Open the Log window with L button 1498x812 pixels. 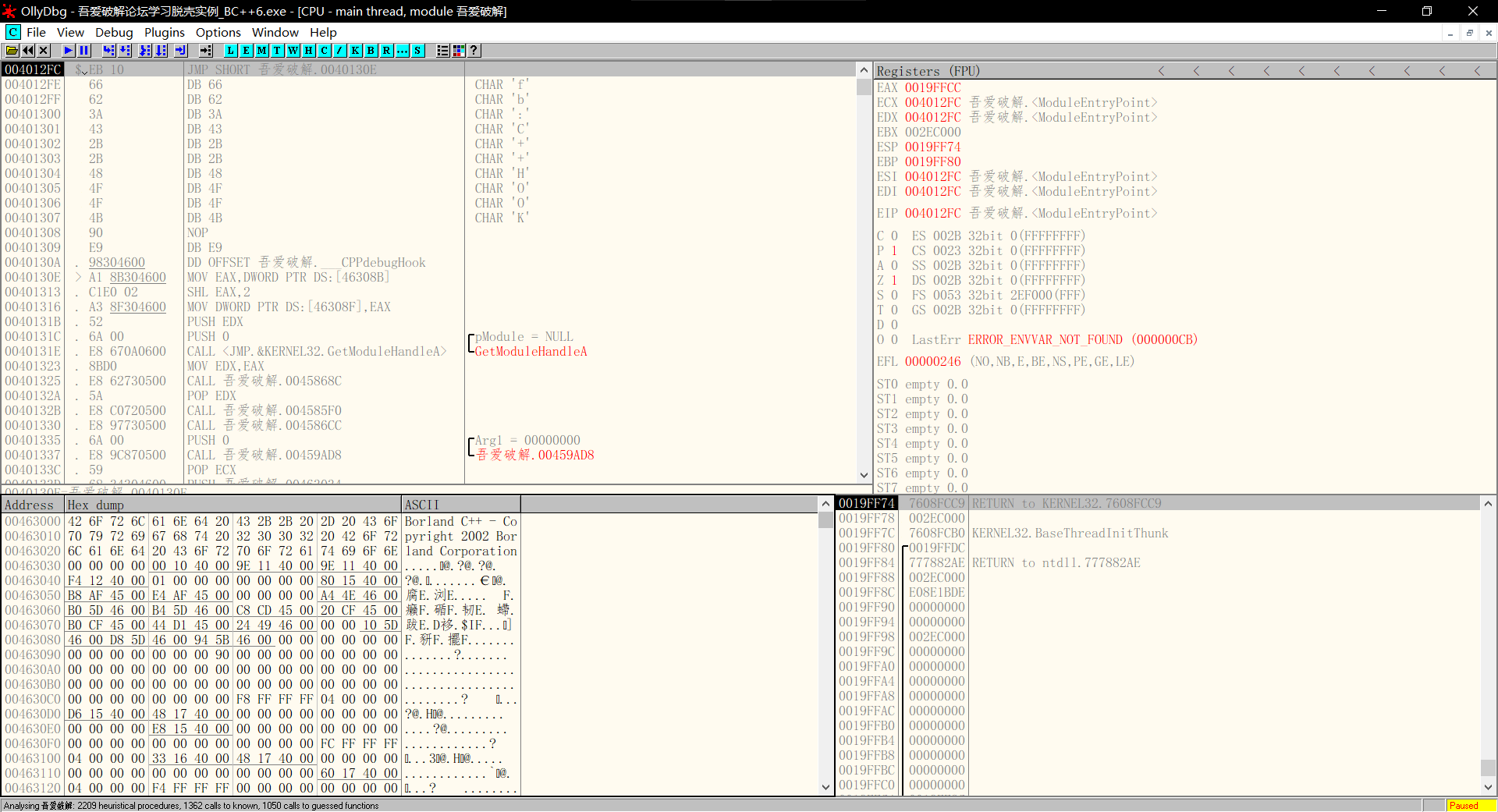coord(231,51)
